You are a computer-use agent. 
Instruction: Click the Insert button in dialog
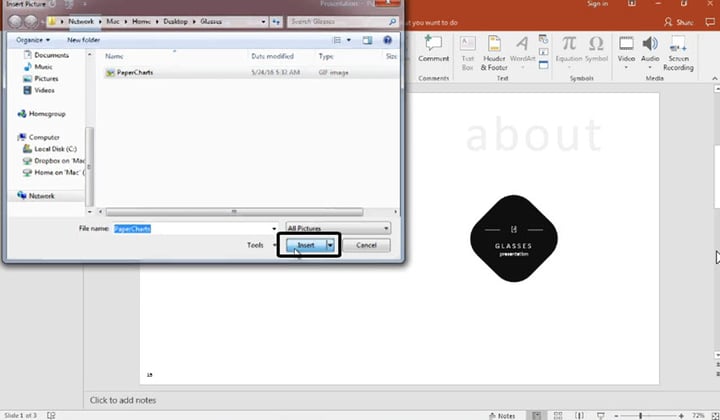point(306,245)
